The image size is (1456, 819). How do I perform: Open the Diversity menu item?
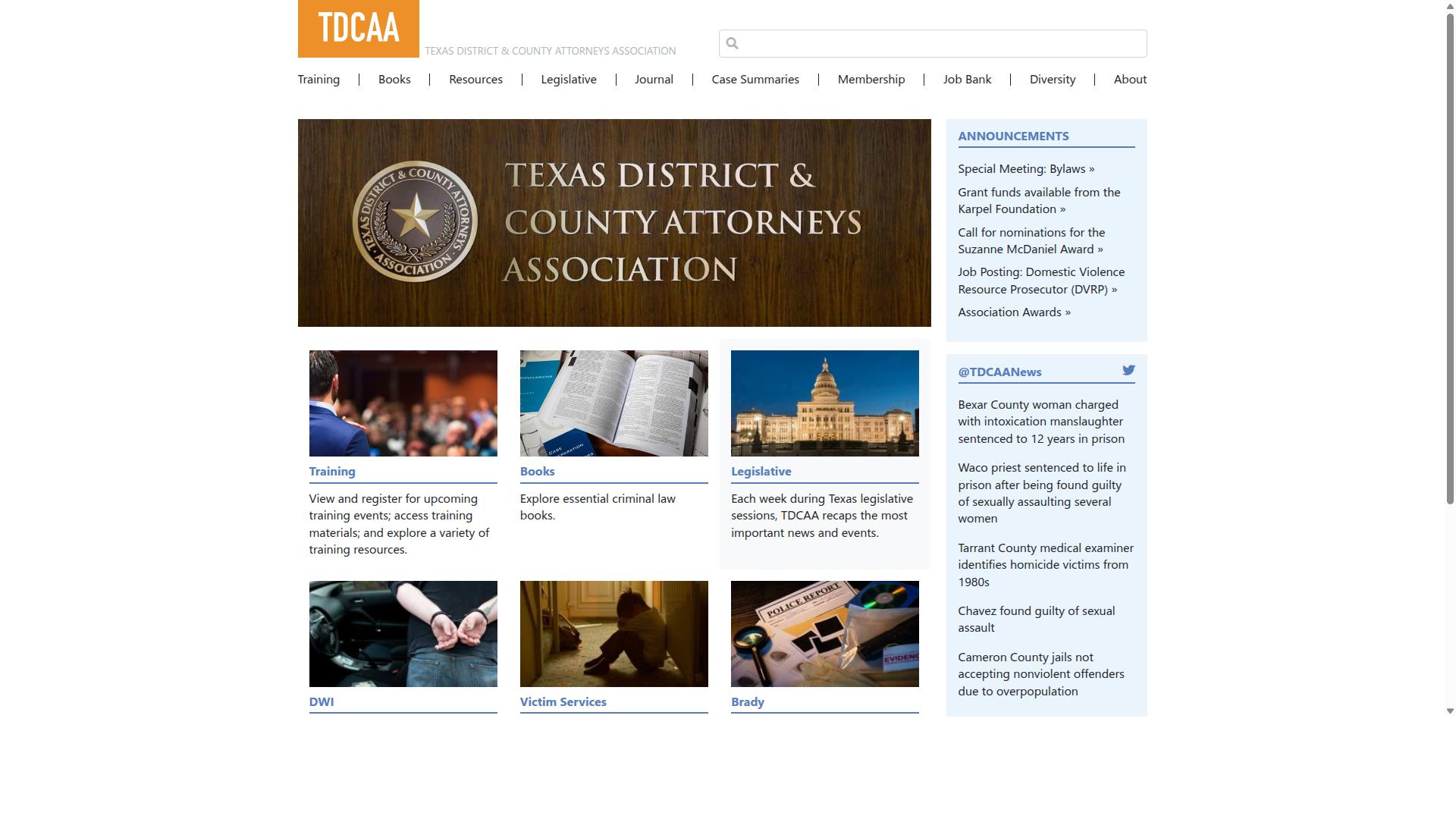[x=1053, y=80]
